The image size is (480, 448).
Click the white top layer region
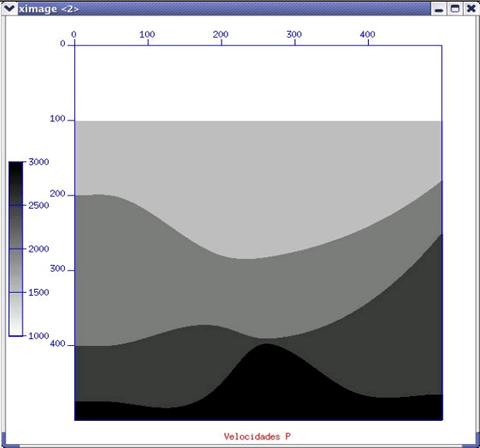258,83
